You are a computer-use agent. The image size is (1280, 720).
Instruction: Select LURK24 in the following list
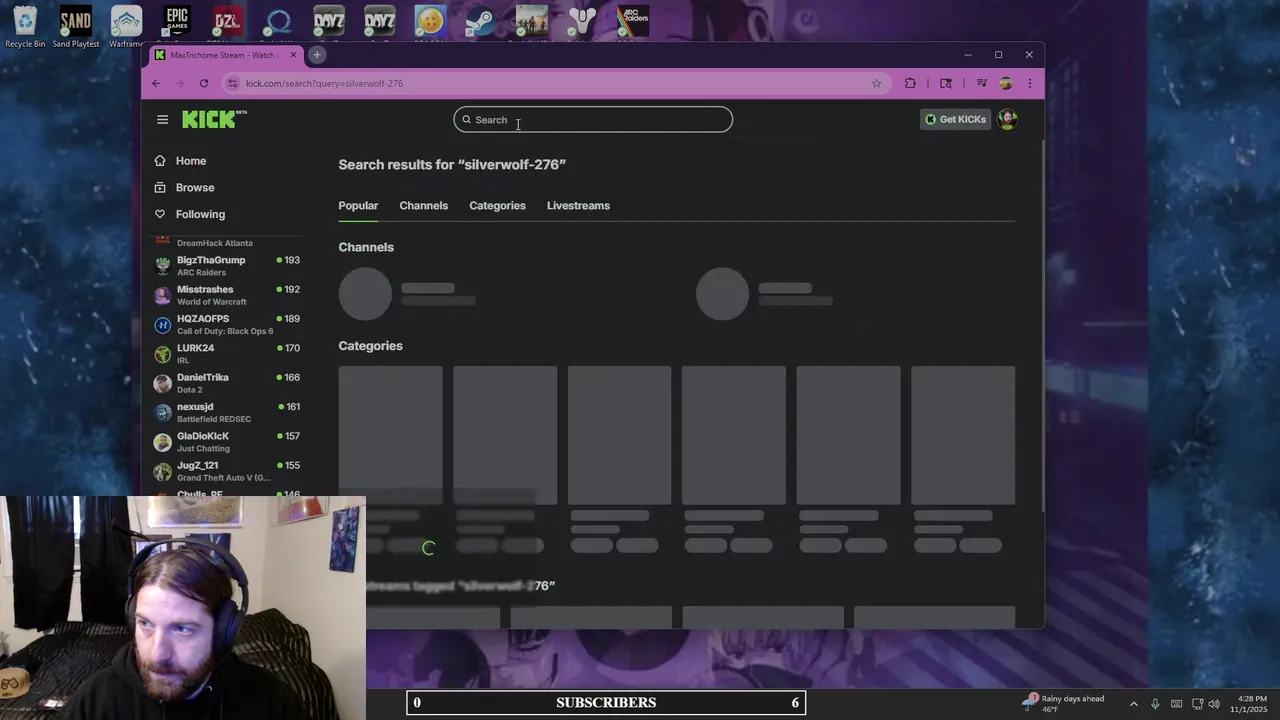coord(228,354)
